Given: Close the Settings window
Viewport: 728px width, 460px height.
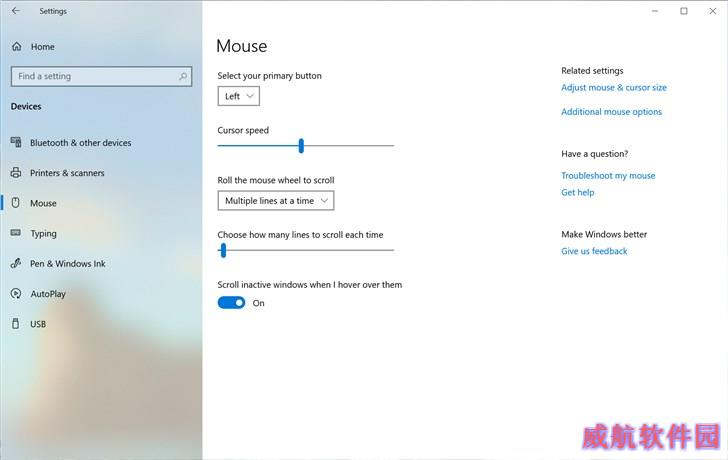Looking at the screenshot, I should click(713, 11).
